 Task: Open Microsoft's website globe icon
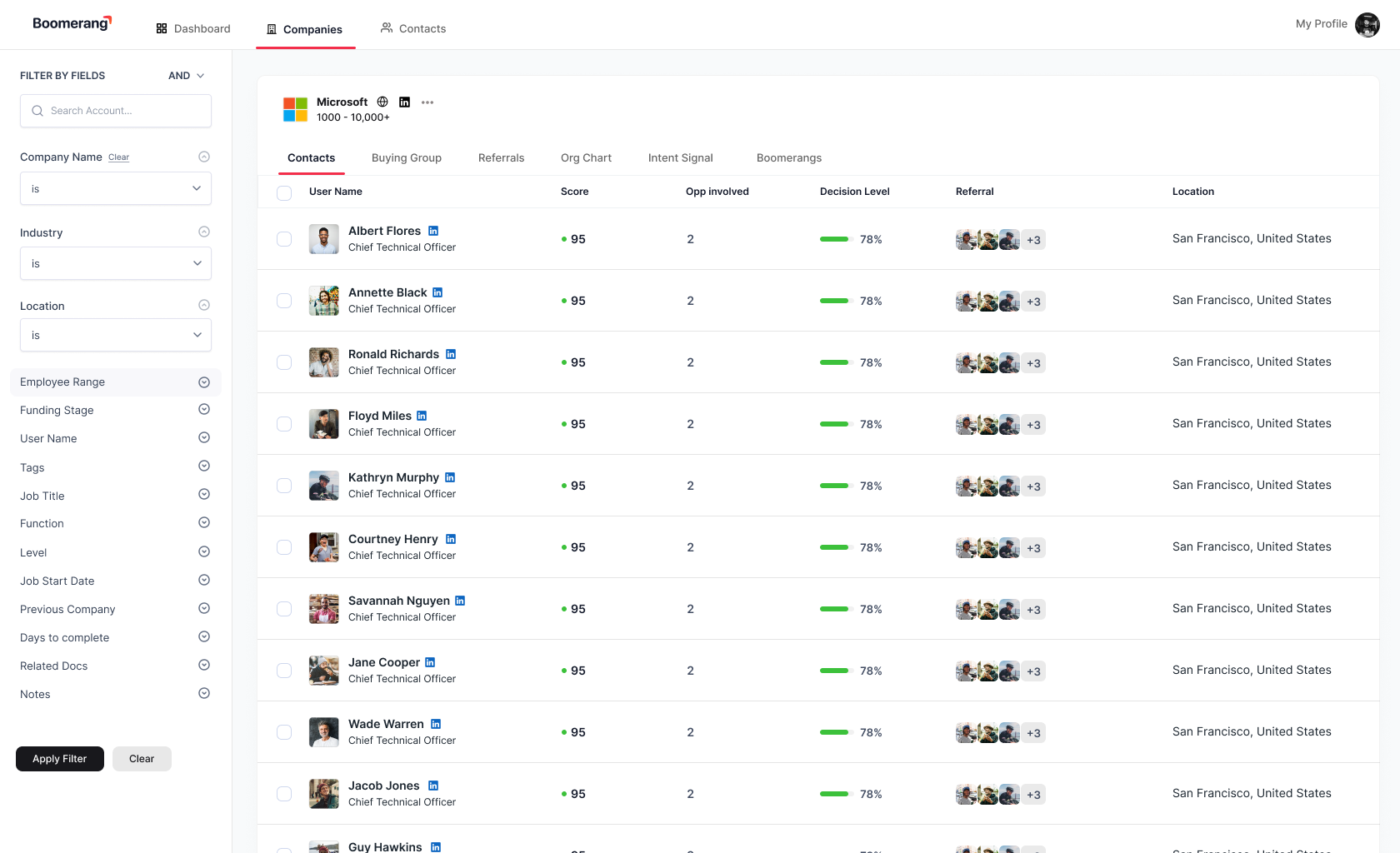pos(382,102)
